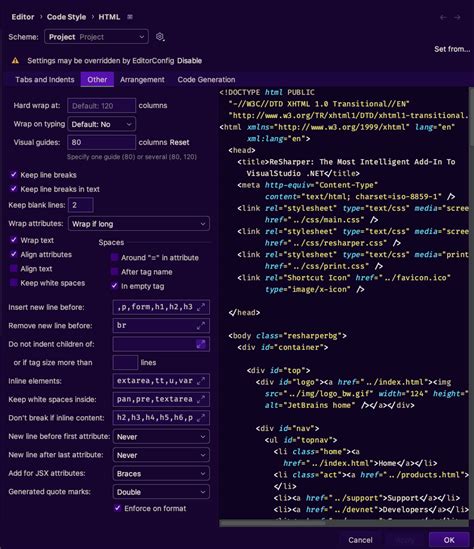Image resolution: width=474 pixels, height=549 pixels.
Task: Click '</head>' line in preview
Action: pos(244,312)
